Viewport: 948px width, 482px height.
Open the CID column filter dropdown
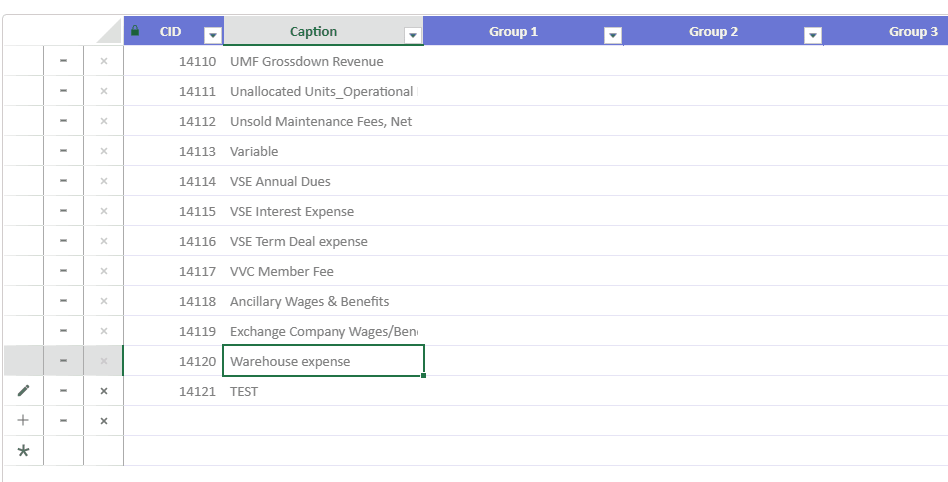tap(212, 36)
